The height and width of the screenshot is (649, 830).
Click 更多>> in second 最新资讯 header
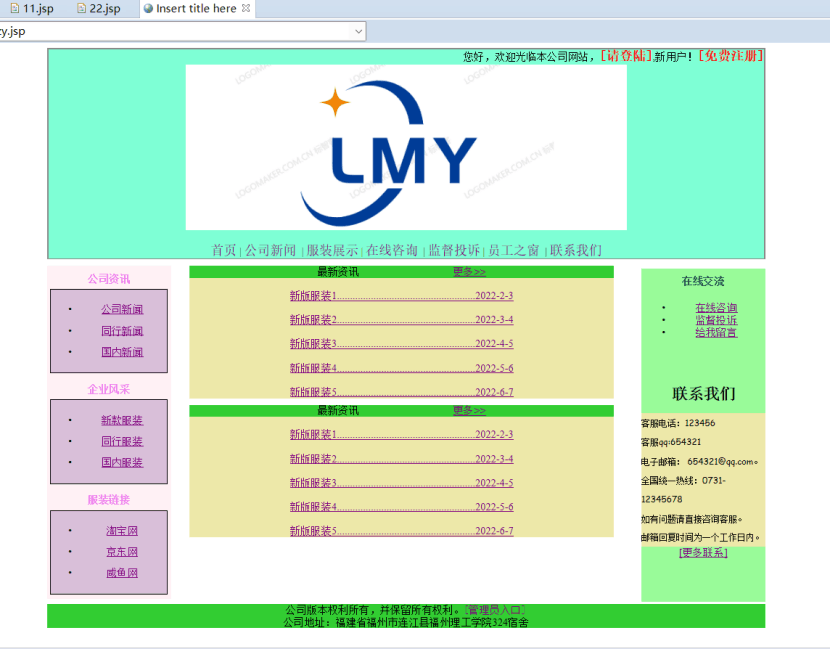(x=469, y=410)
